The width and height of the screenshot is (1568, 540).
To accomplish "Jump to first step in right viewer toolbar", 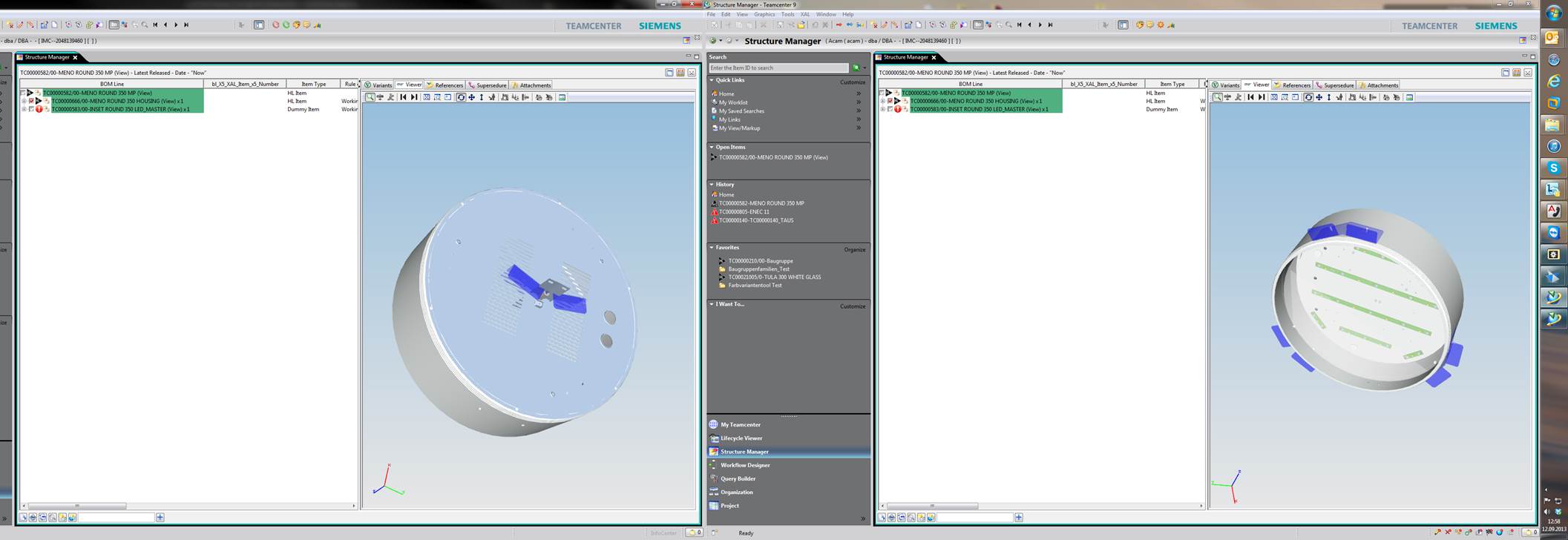I will [1250, 97].
